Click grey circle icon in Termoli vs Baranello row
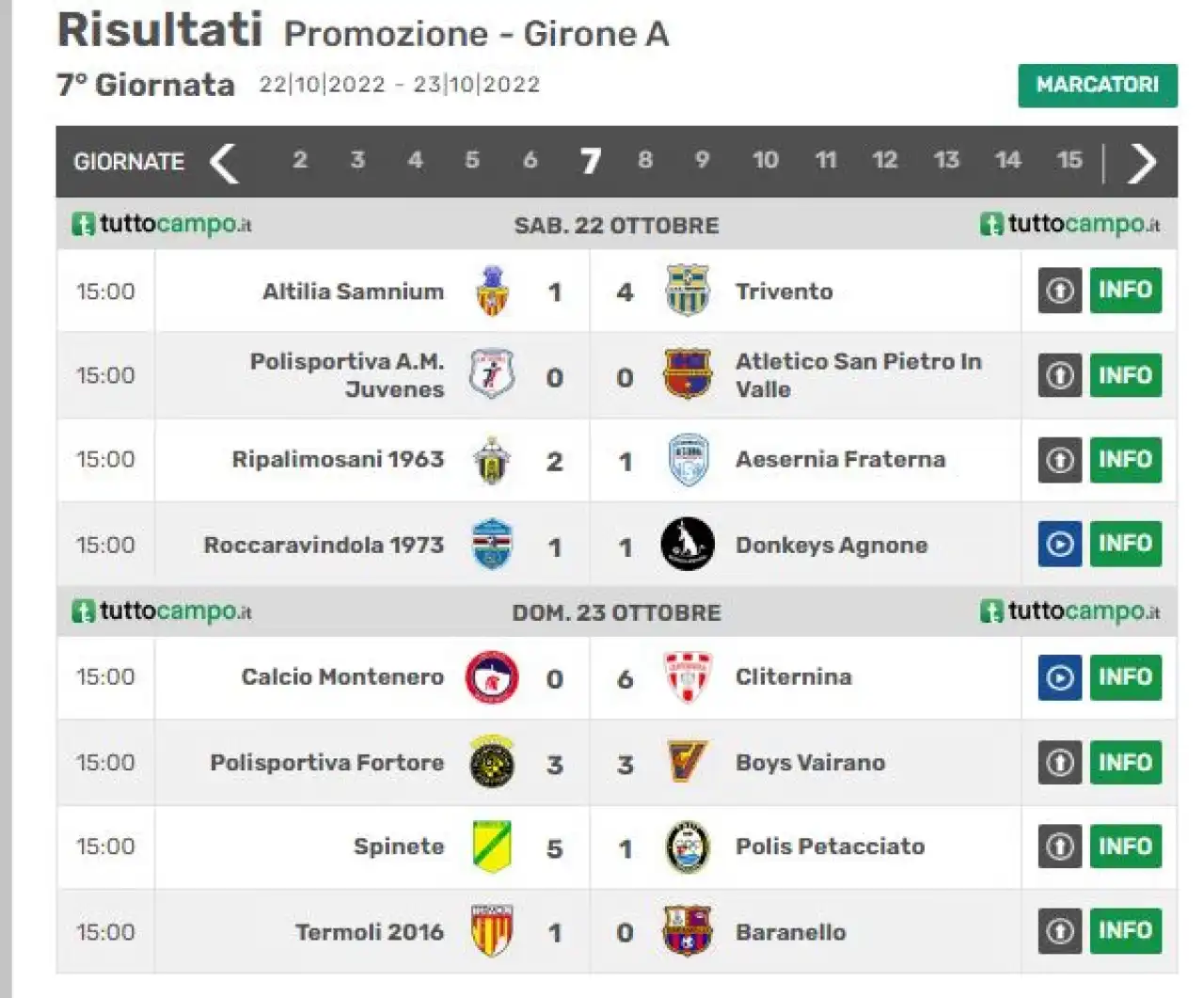1204x998 pixels. point(1060,931)
